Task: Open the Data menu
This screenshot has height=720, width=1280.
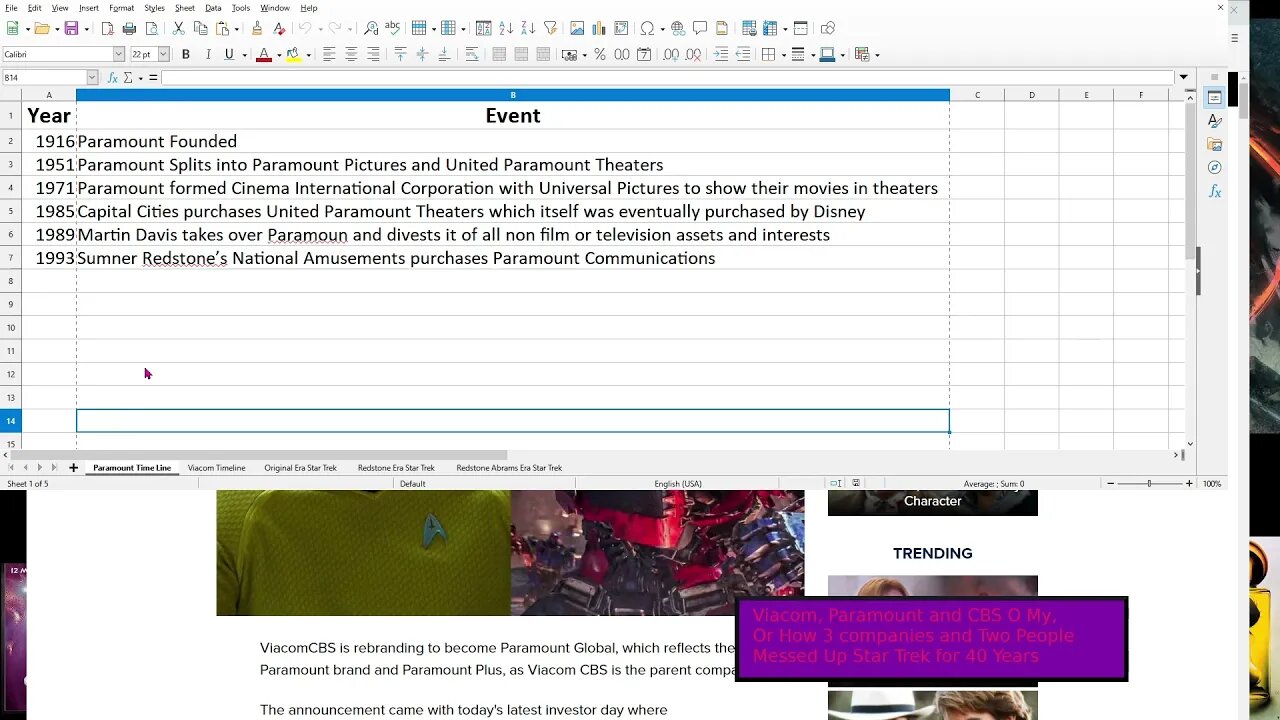Action: (213, 8)
